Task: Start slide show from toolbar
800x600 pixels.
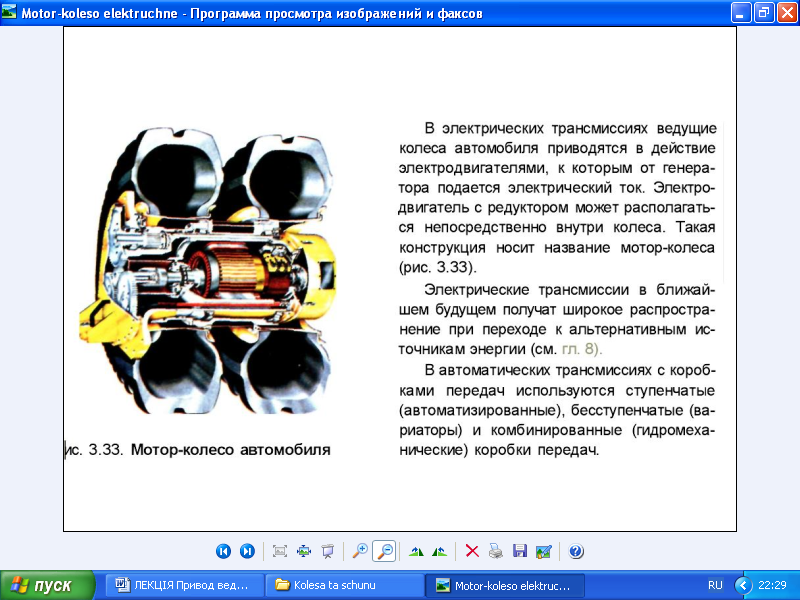Action: click(x=328, y=551)
